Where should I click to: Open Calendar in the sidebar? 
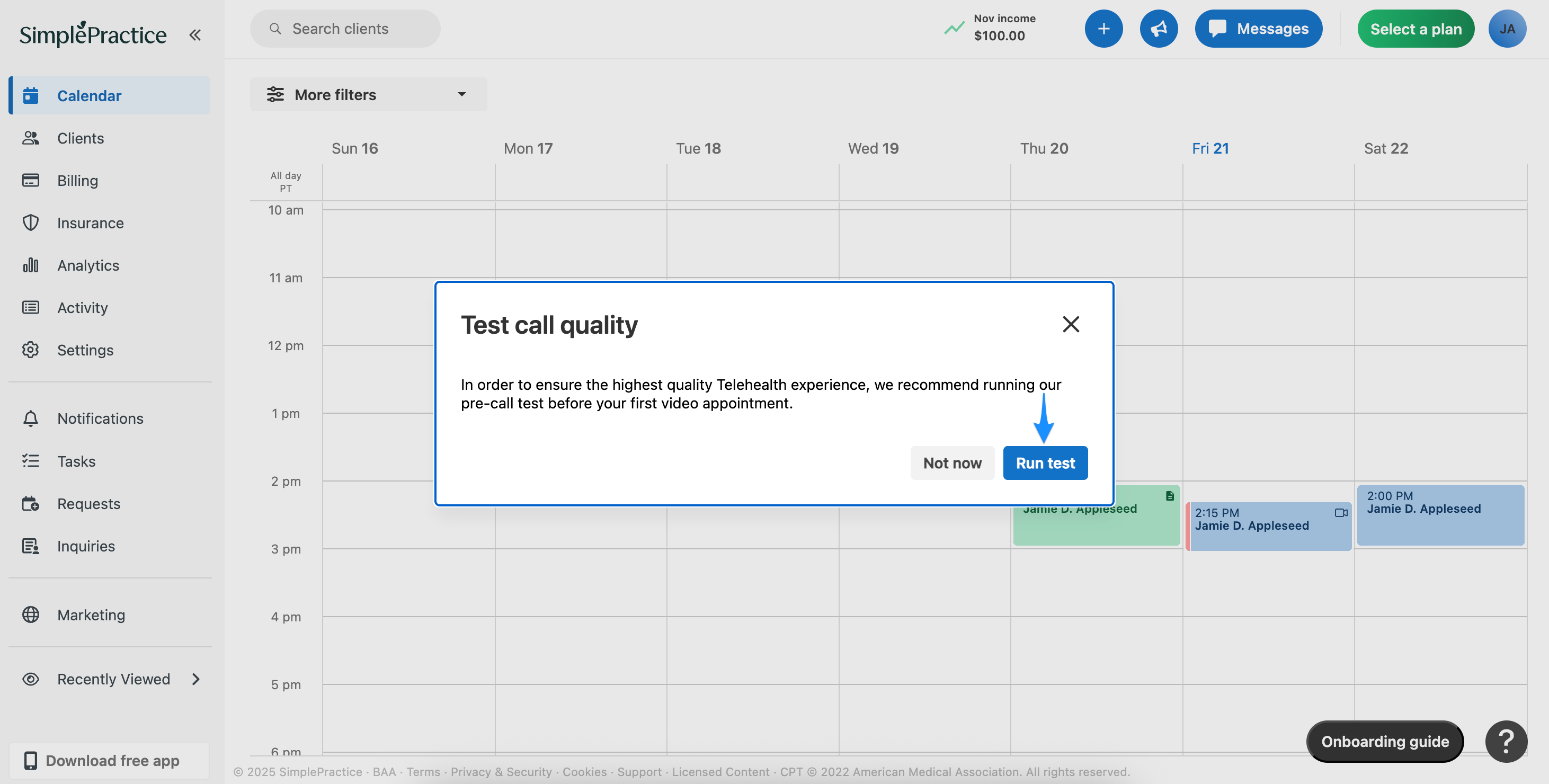(110, 95)
